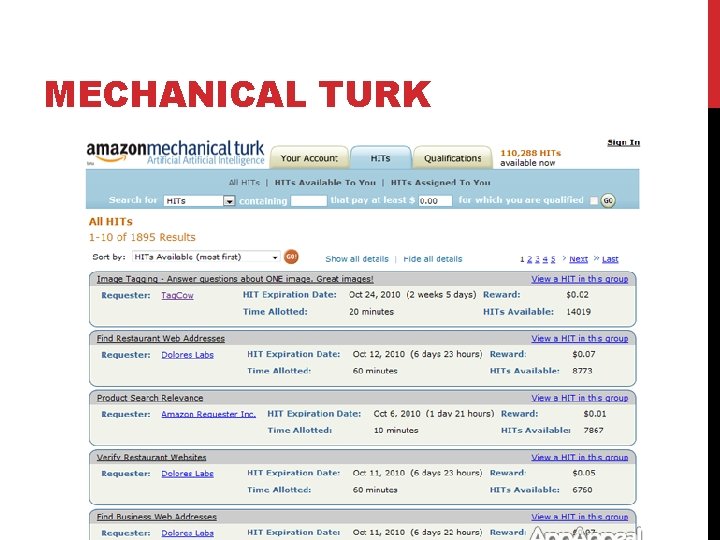View a HIT in Find Business Web Addresses group
This screenshot has height=540, width=720.
(x=579, y=517)
